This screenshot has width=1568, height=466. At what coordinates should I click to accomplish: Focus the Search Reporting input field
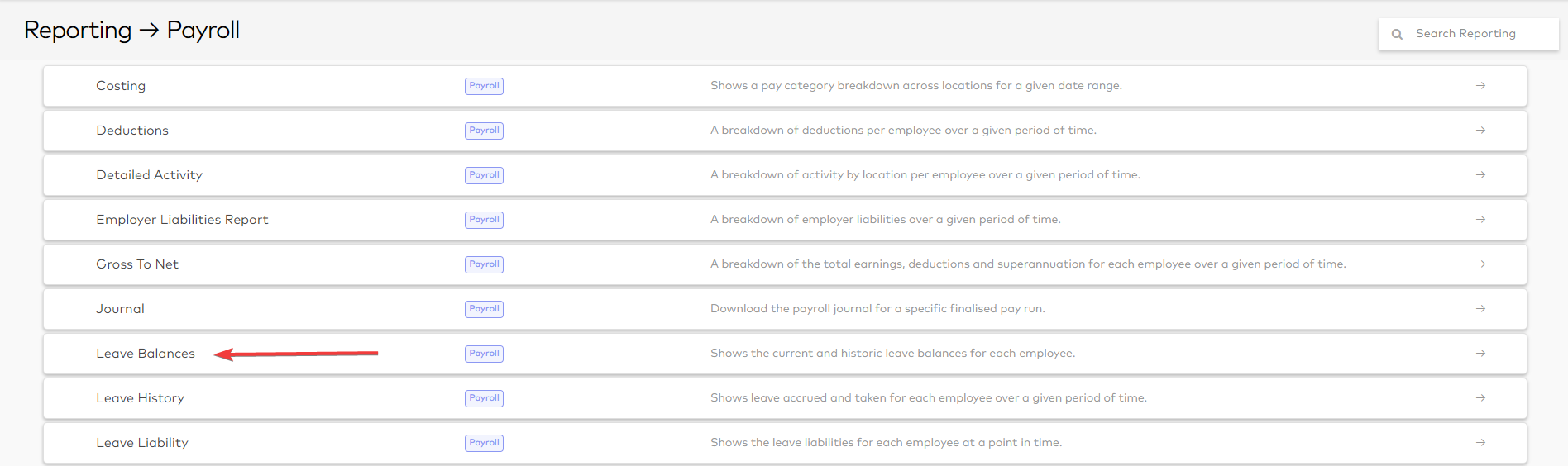(x=1468, y=34)
